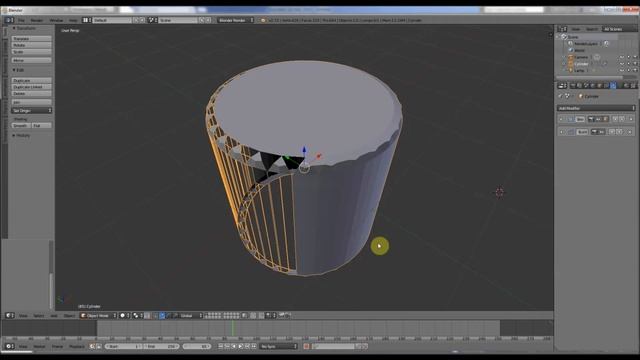This screenshot has height=360, width=640.
Task: Open the Select menu in 3D View header
Action: coord(39,316)
